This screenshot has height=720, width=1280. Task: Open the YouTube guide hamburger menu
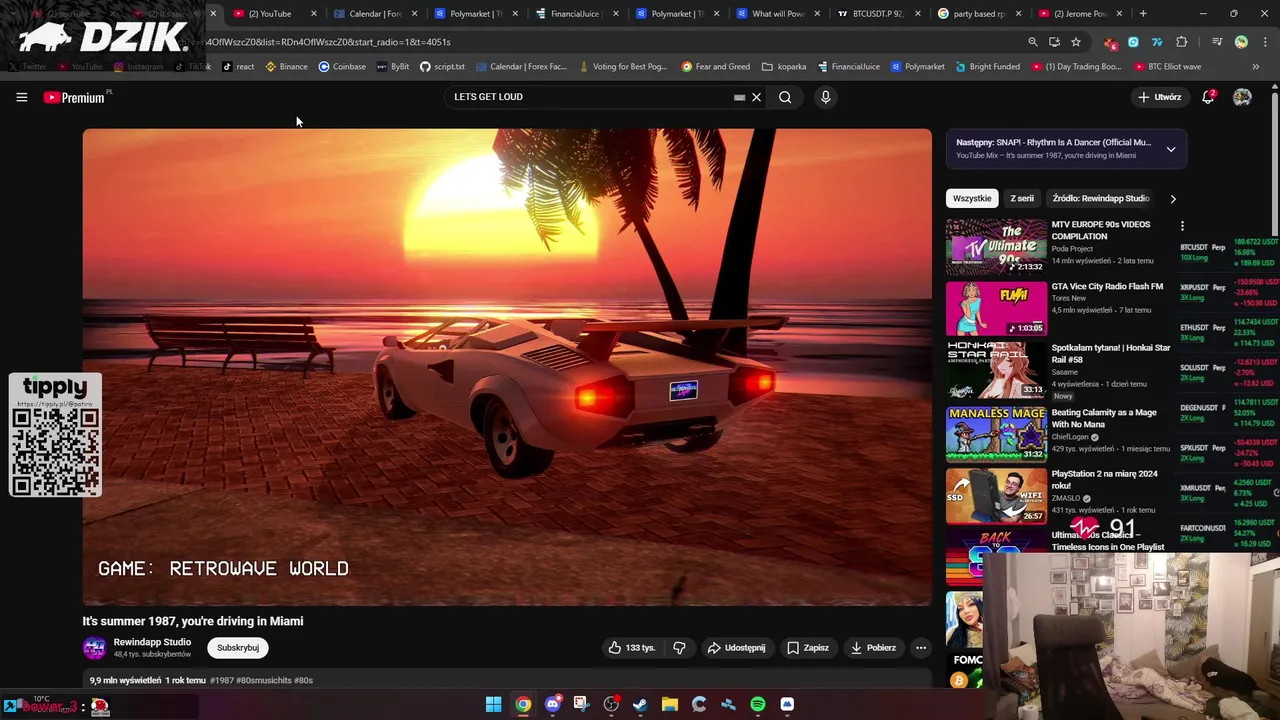tap(21, 97)
